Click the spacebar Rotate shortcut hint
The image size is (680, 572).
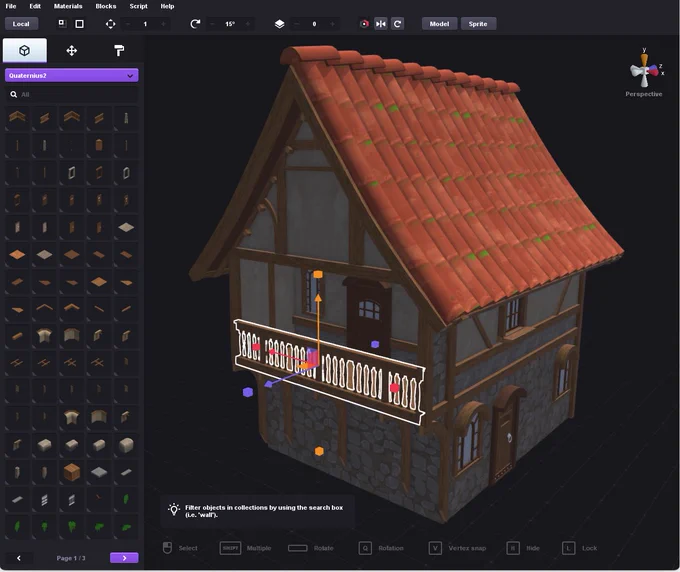[311, 548]
